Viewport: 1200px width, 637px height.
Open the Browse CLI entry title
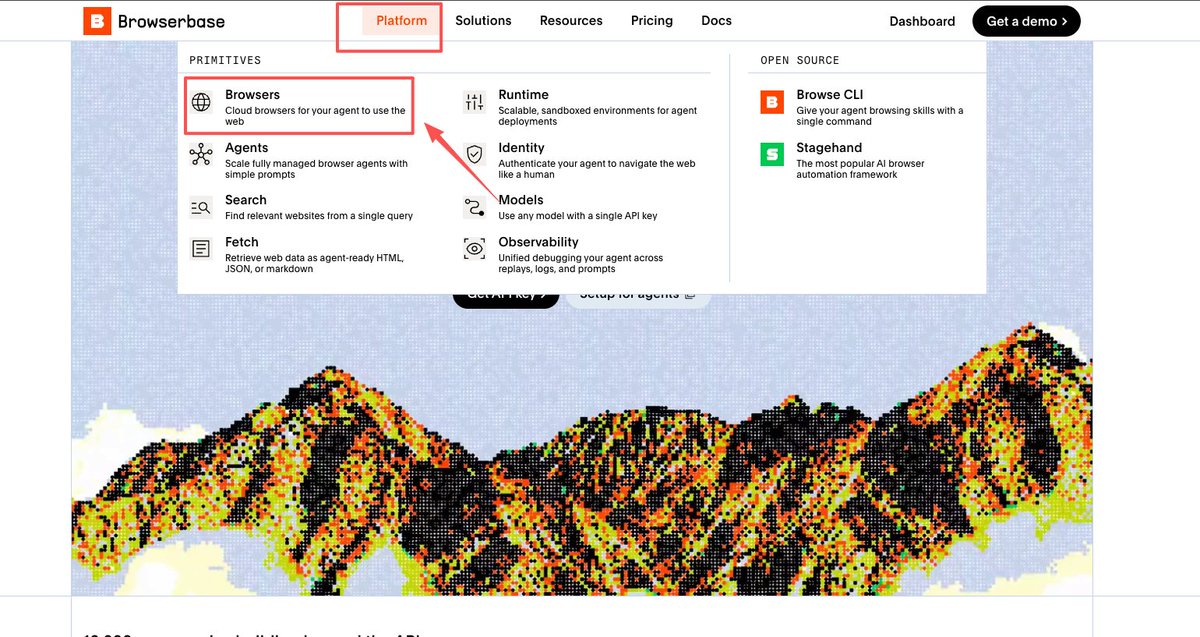829,95
